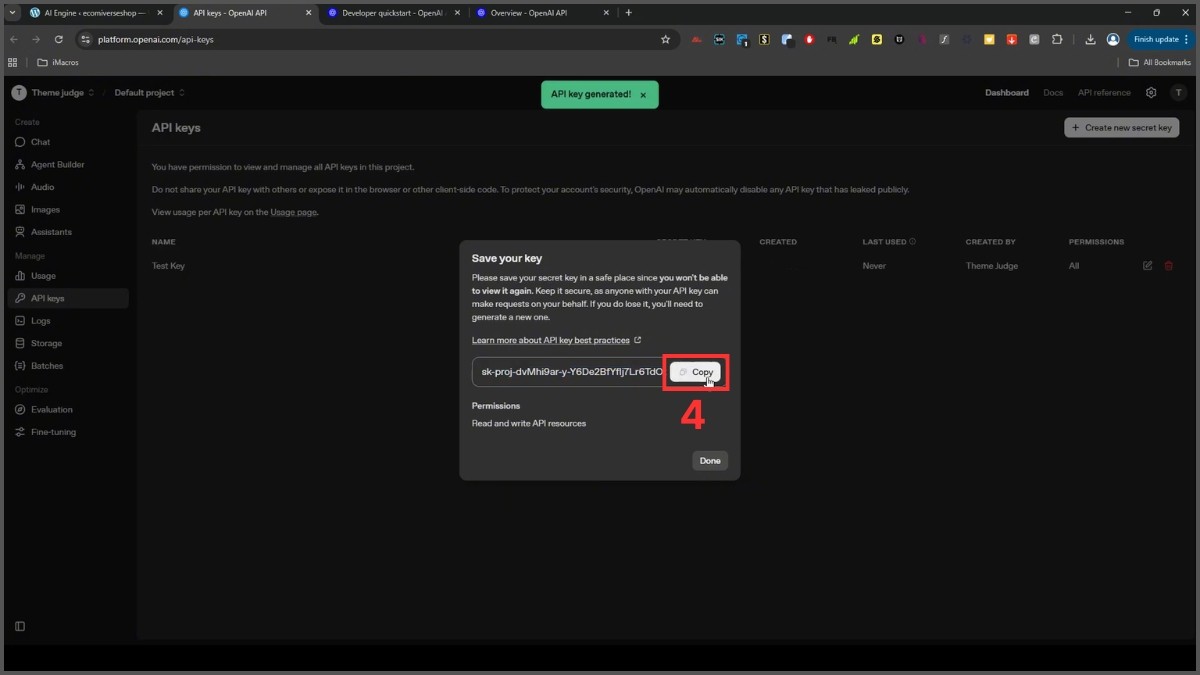Open the iMacros bookmark folder

point(58,62)
